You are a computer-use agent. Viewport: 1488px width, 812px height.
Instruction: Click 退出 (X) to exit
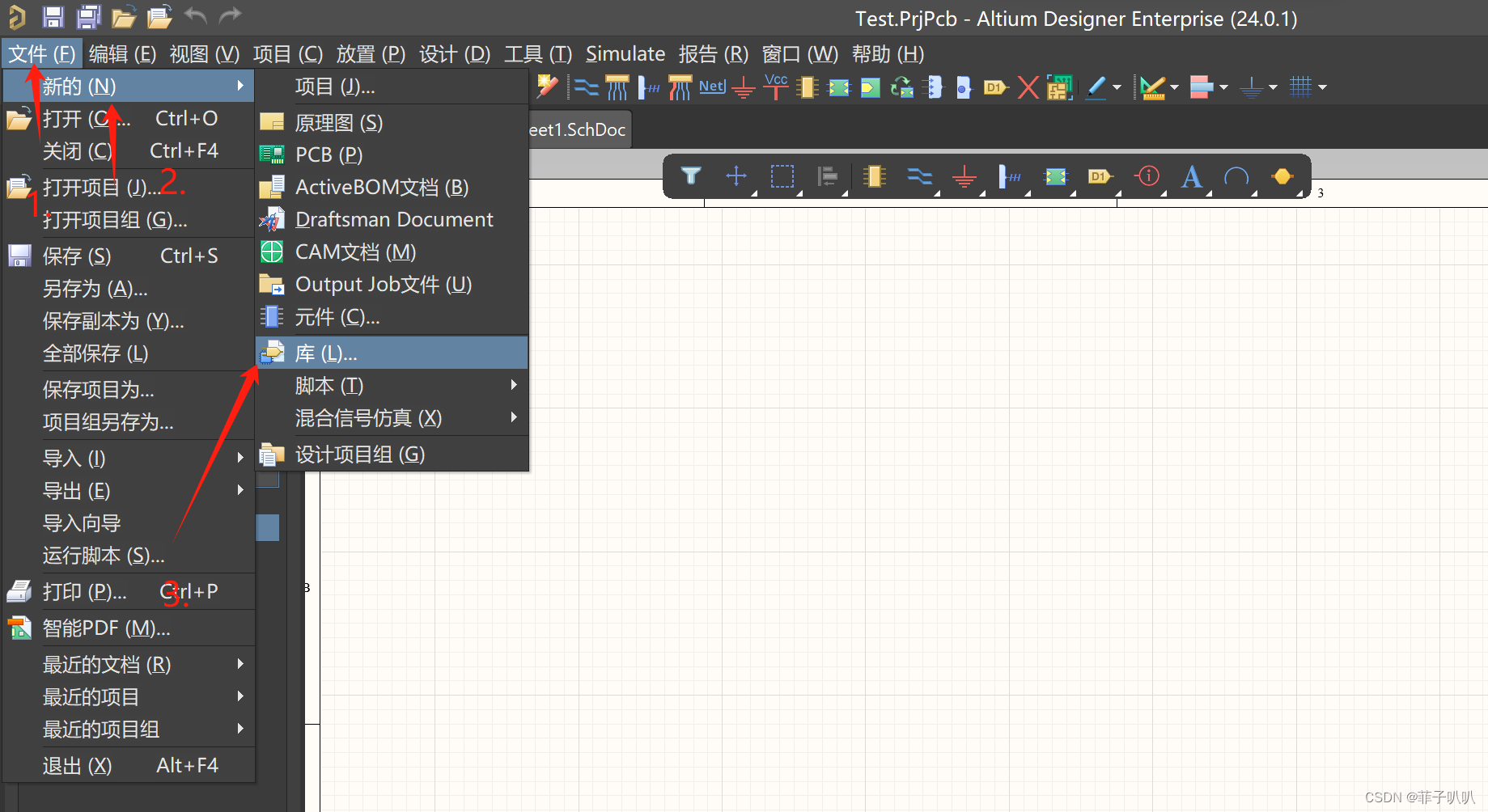click(129, 765)
